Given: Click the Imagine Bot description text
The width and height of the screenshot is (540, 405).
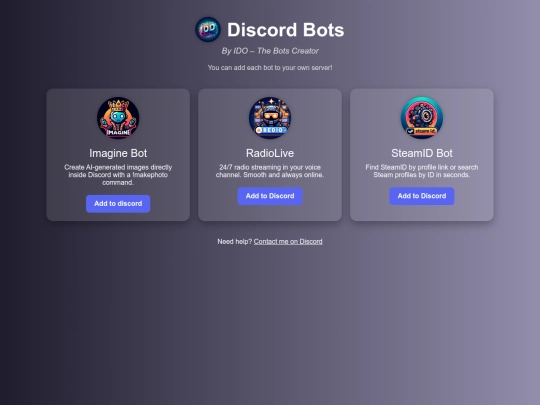Looking at the screenshot, I should 118,175.
